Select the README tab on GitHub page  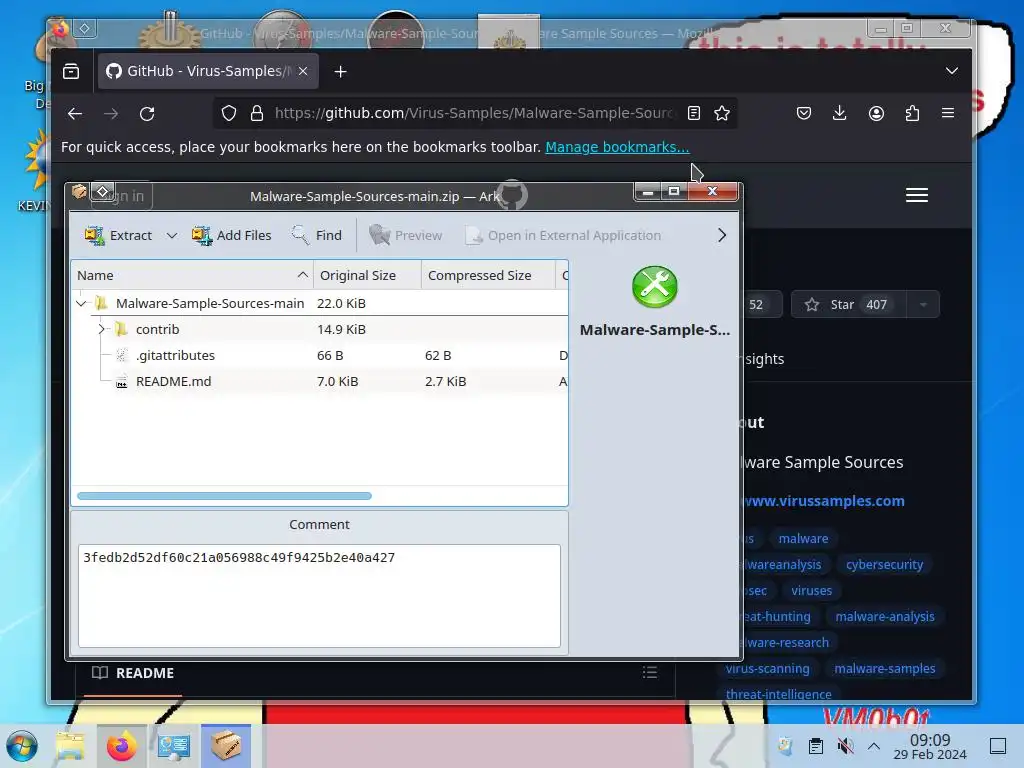[x=133, y=673]
